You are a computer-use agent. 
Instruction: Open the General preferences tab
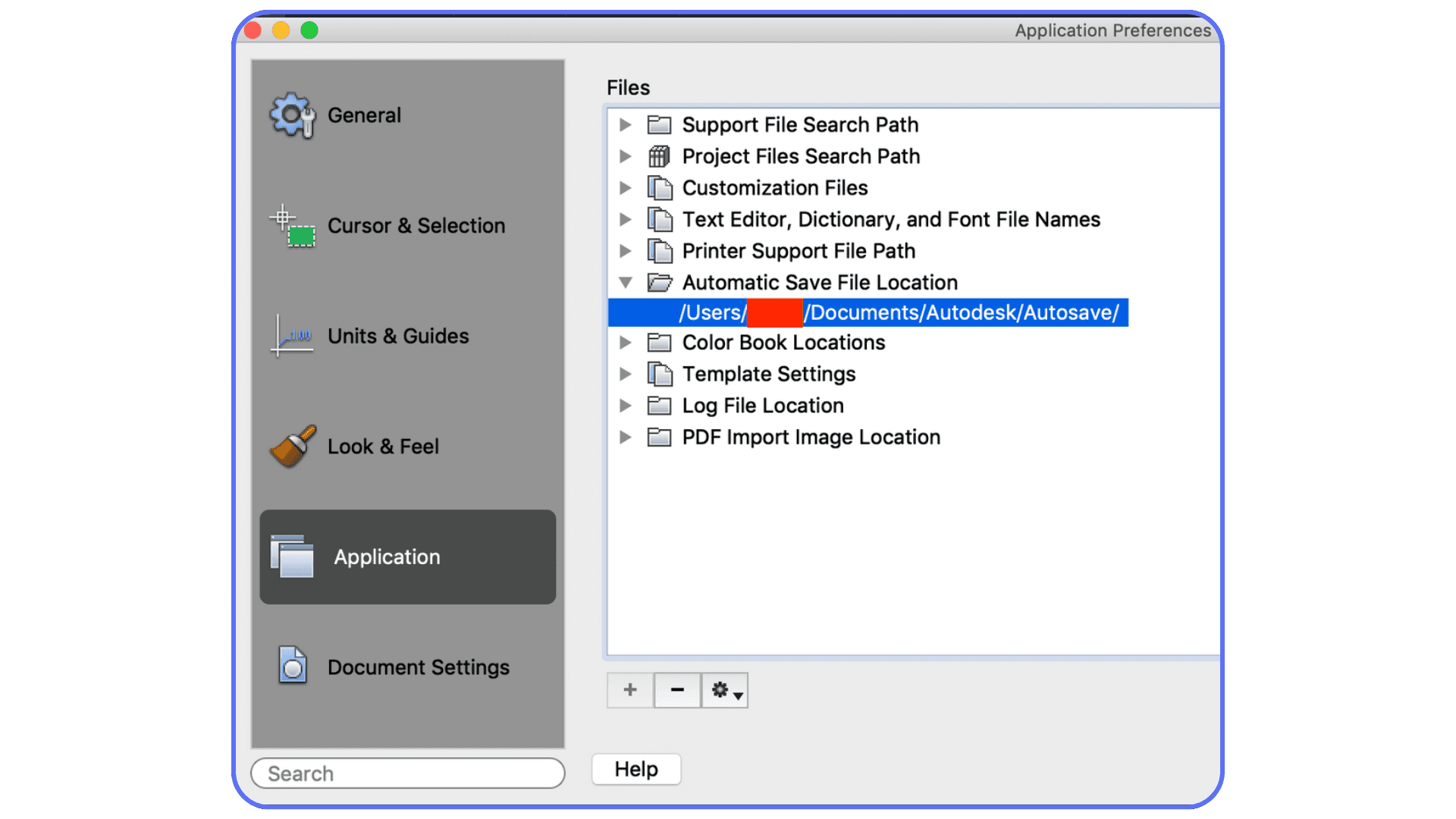tap(408, 115)
